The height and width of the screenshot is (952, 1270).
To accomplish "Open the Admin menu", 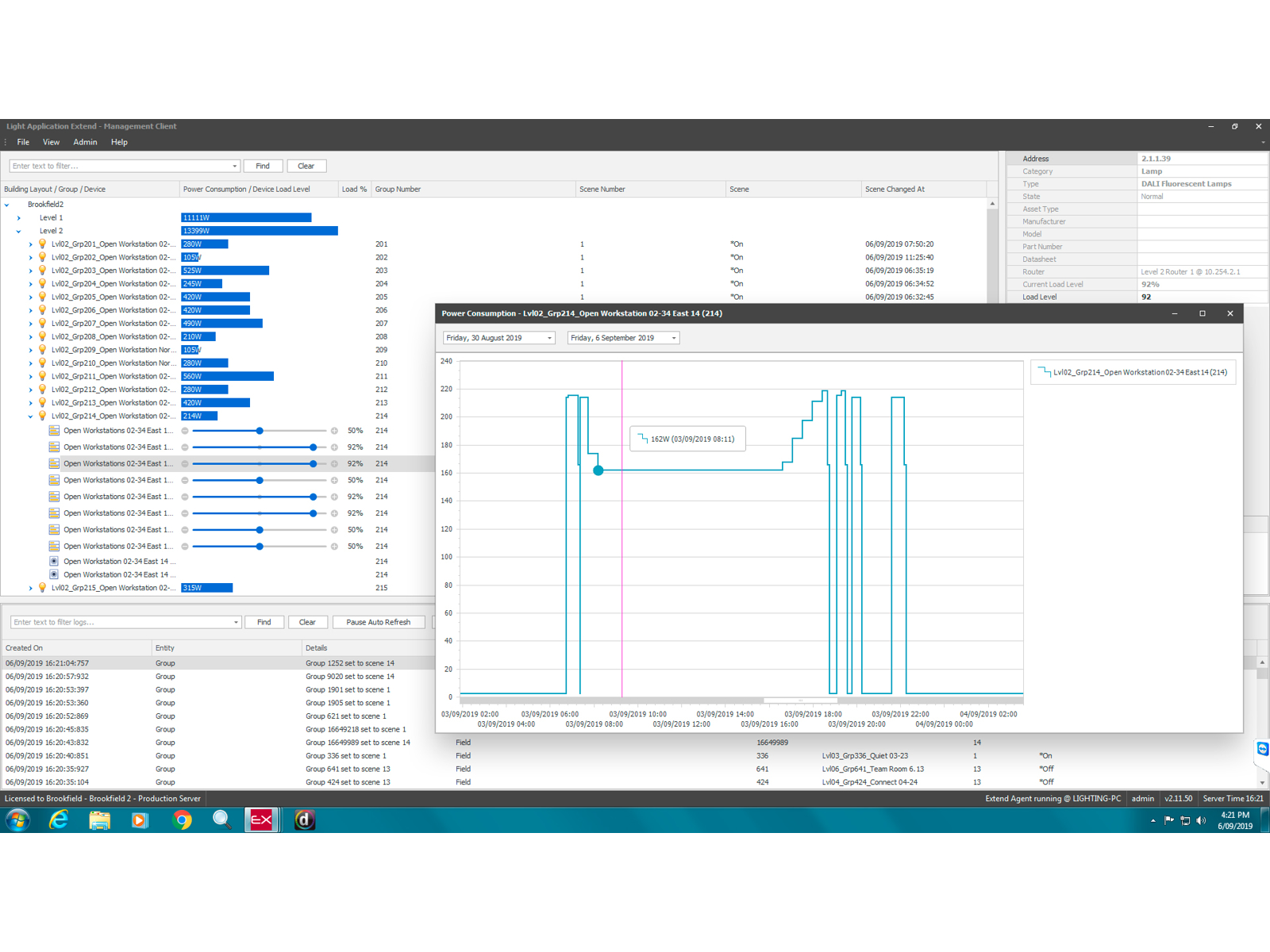I will coord(85,143).
